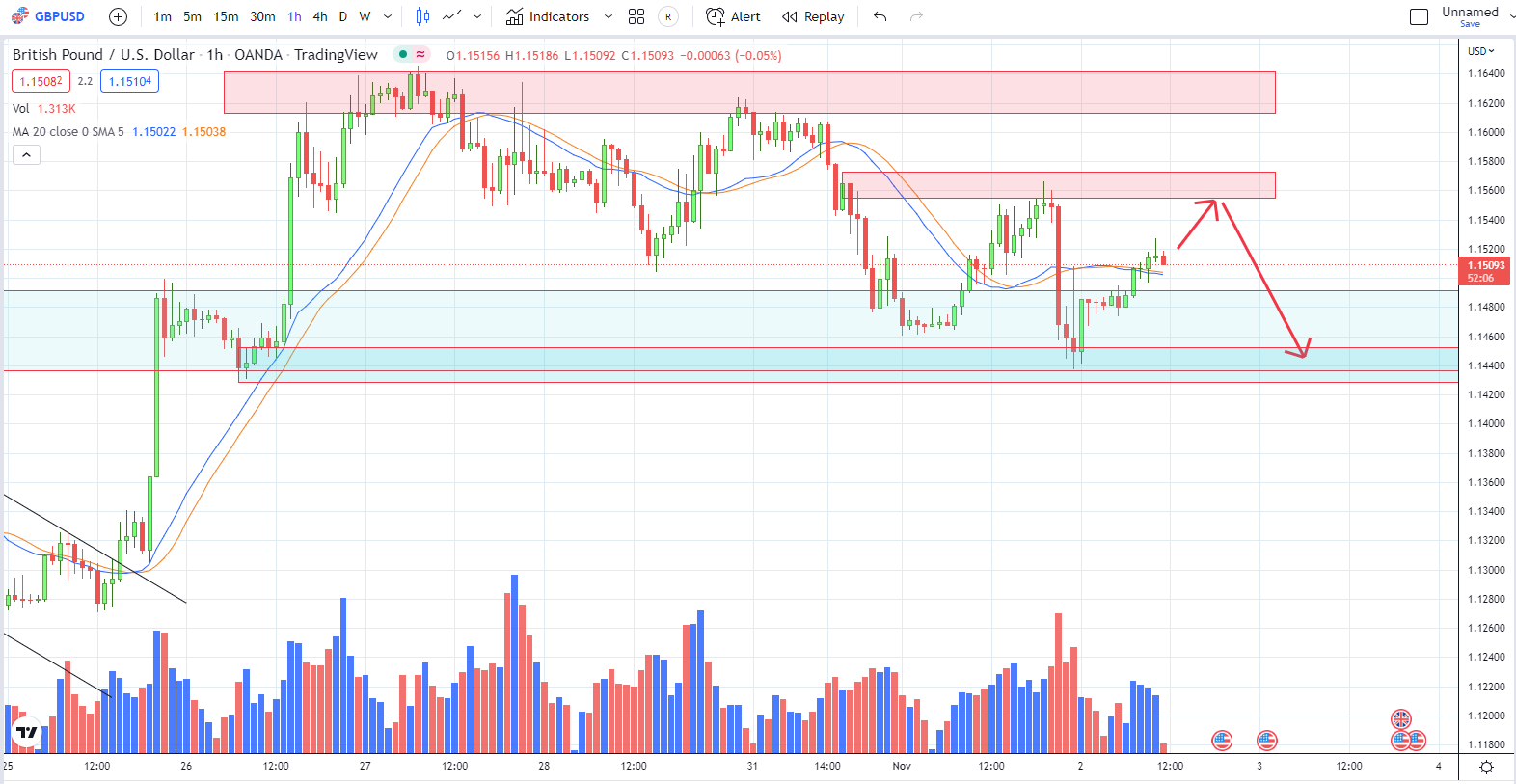Undo the last chart action
This screenshot has height=784, width=1516.
(x=880, y=16)
